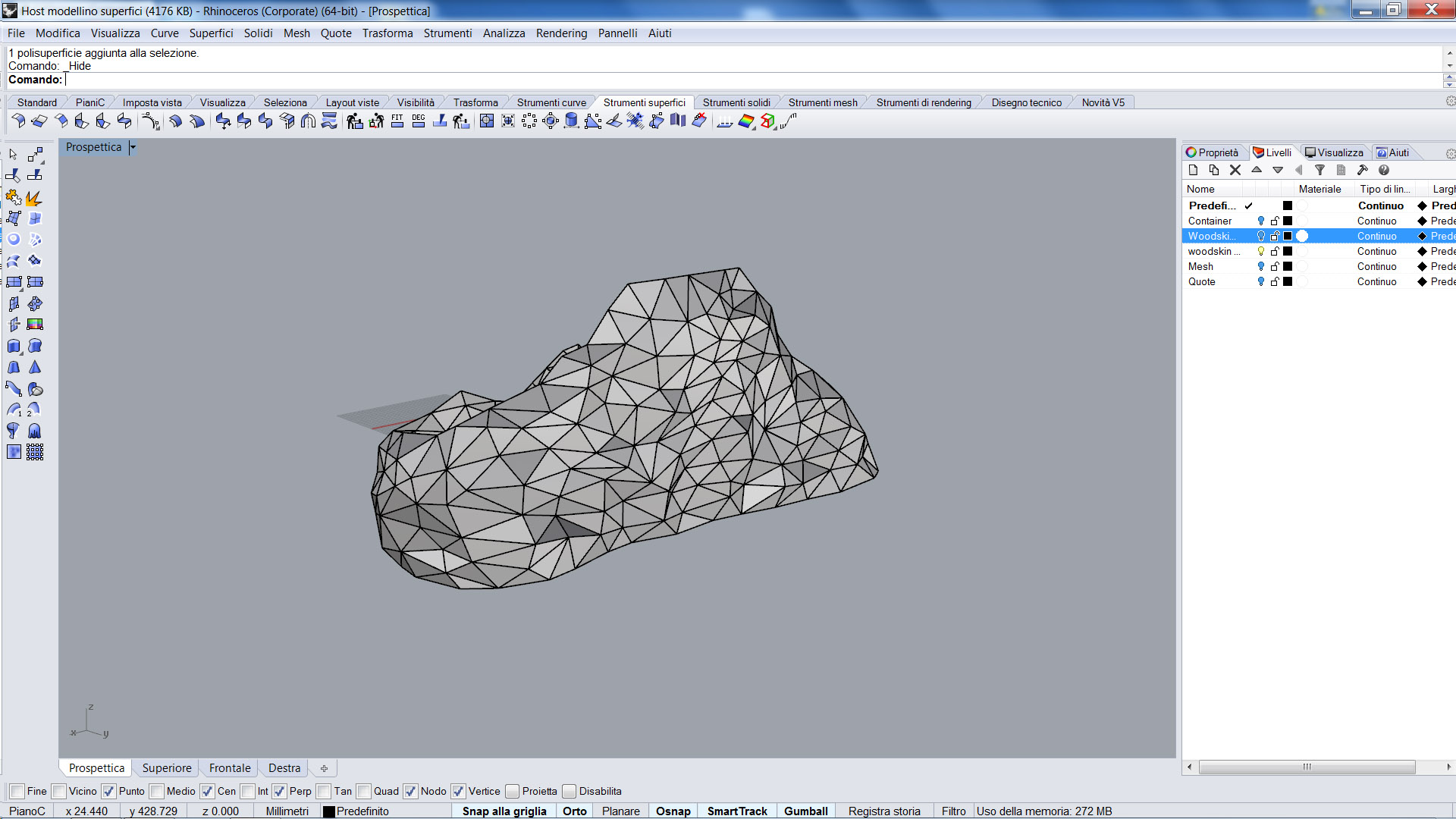
Task: Click the FIT surface tool icon
Action: click(x=397, y=121)
